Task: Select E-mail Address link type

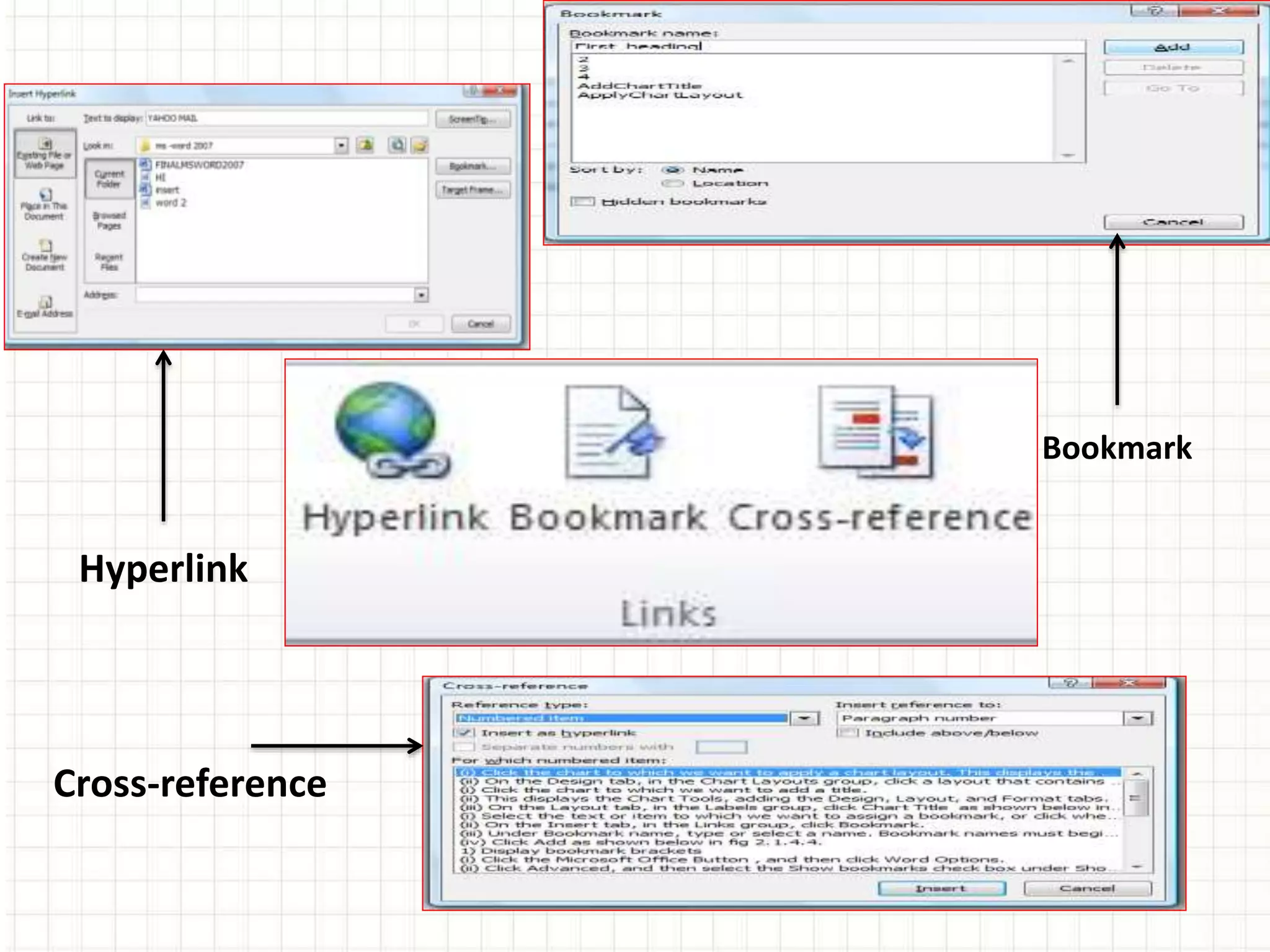Action: pos(45,307)
